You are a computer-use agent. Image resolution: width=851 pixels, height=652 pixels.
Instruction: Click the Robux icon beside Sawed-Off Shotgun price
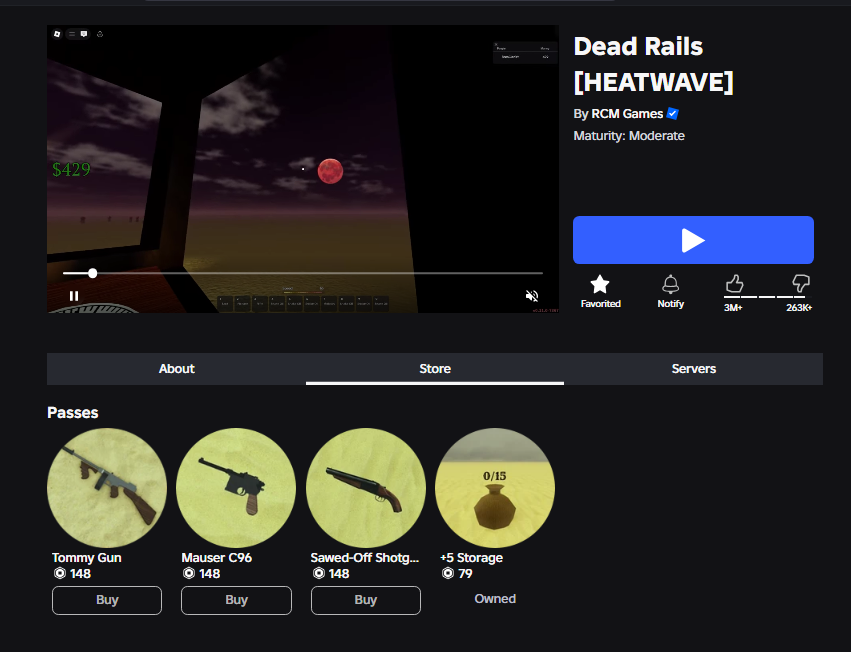point(319,573)
